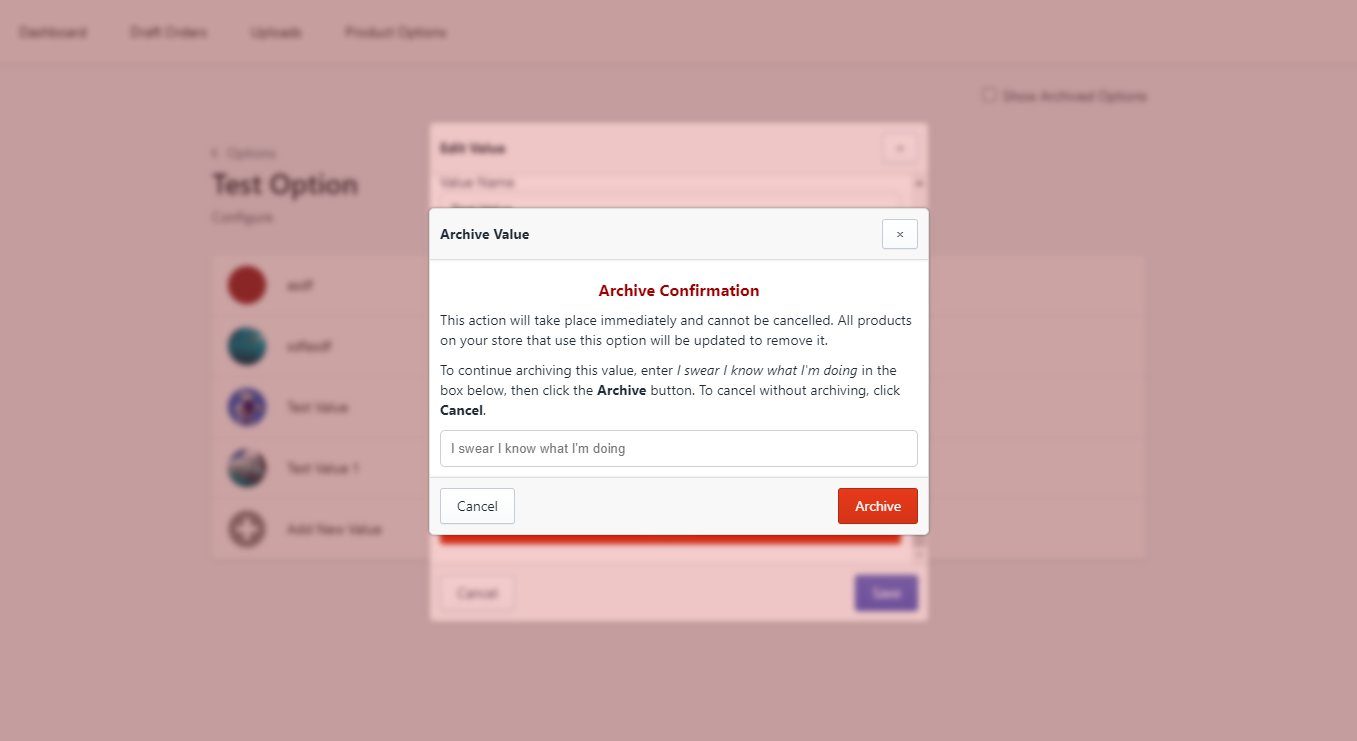Switch to the Uploads page
Viewport: 1357px width, 741px height.
[x=276, y=32]
